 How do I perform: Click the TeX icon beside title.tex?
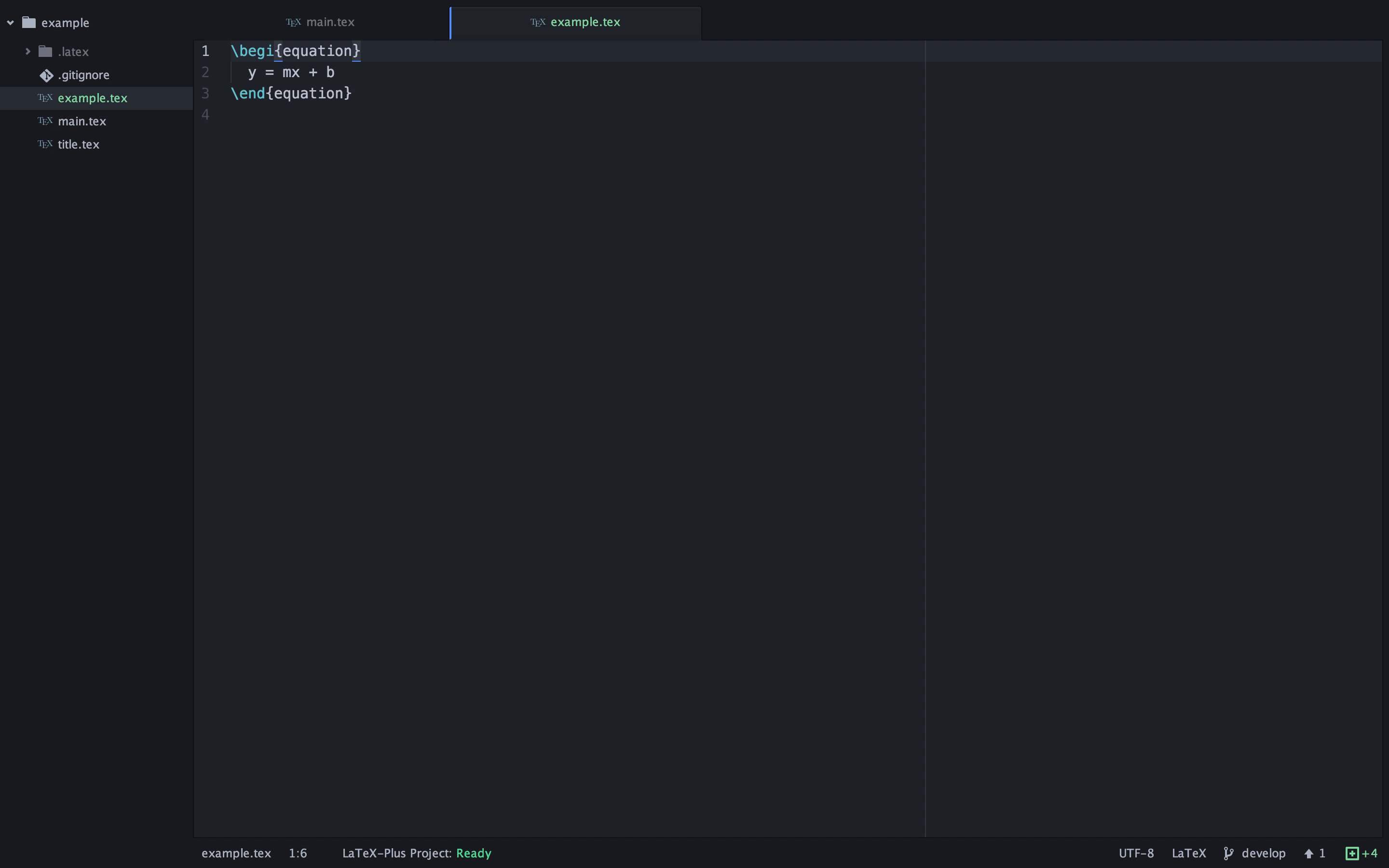45,144
